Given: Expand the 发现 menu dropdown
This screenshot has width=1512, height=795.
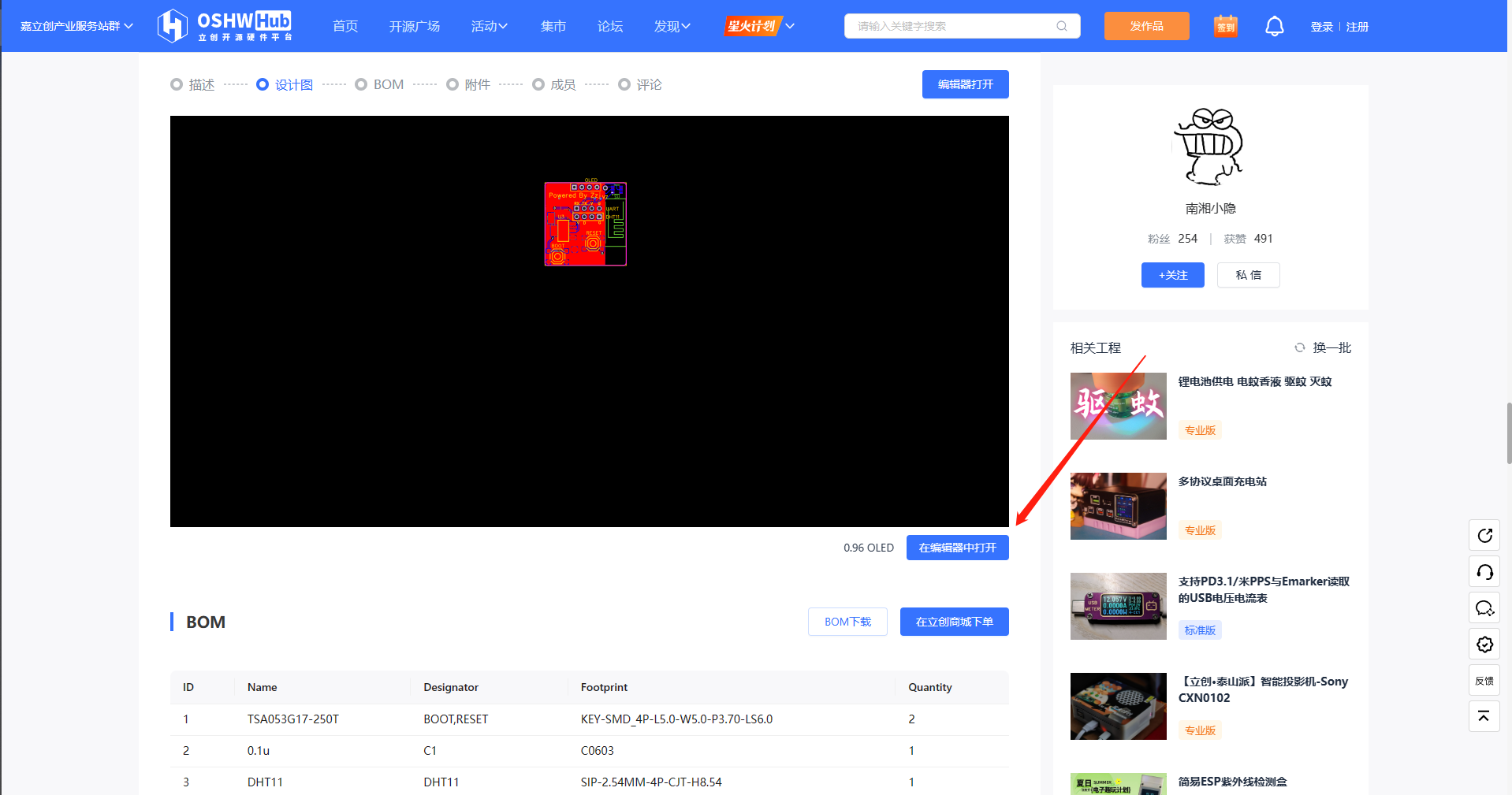Looking at the screenshot, I should [672, 26].
